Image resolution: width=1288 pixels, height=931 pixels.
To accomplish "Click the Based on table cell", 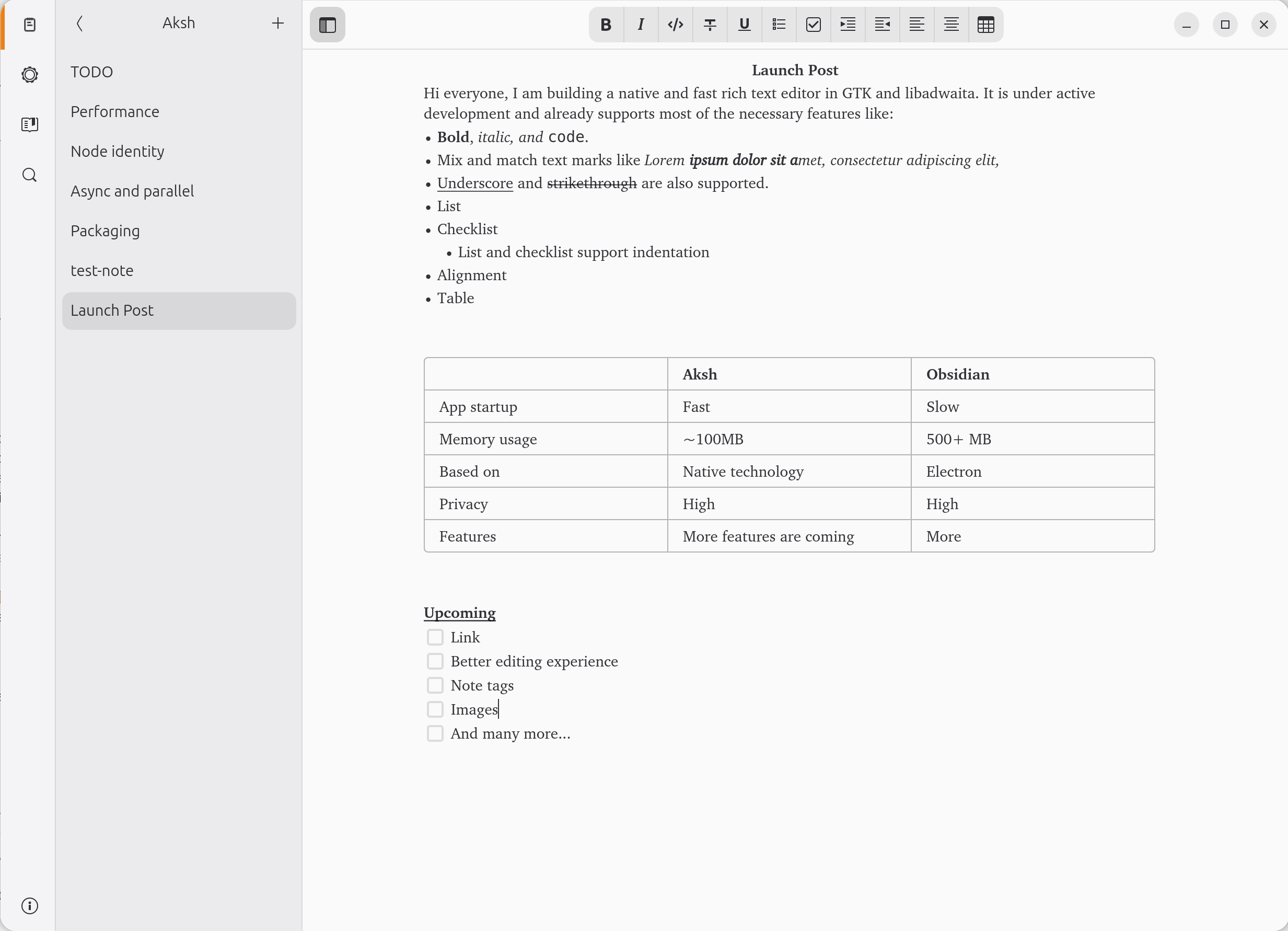I will (x=546, y=472).
